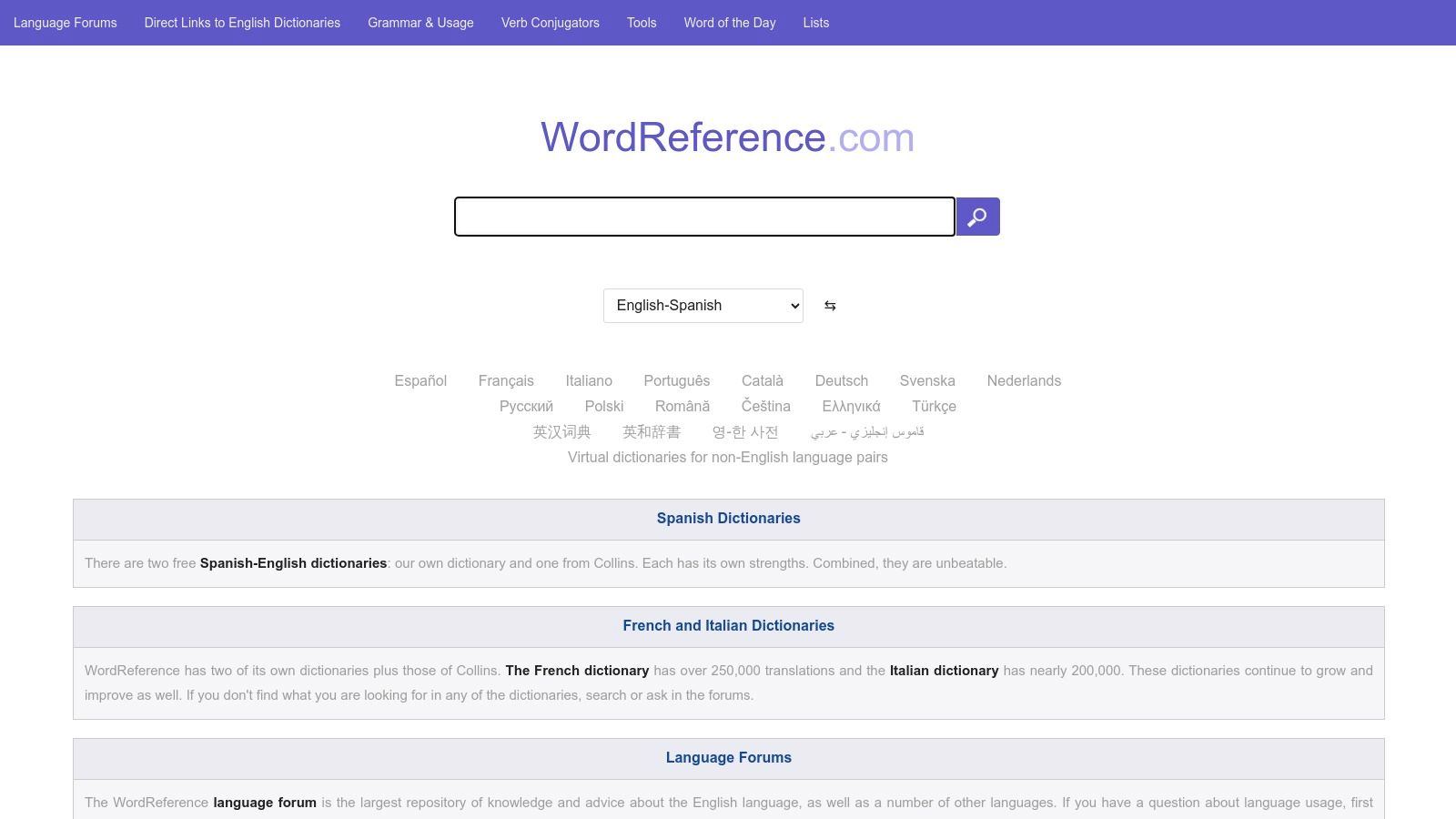Screen dimensions: 1456x819
Task: Open the English-Spanish dictionary dropdown
Action: pos(702,306)
